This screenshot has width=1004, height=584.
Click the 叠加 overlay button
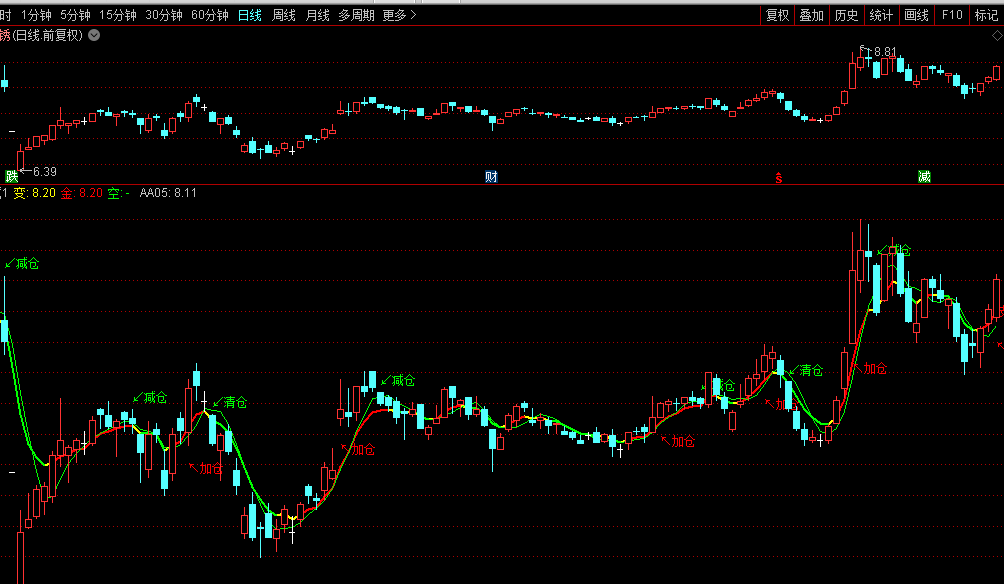(811, 15)
